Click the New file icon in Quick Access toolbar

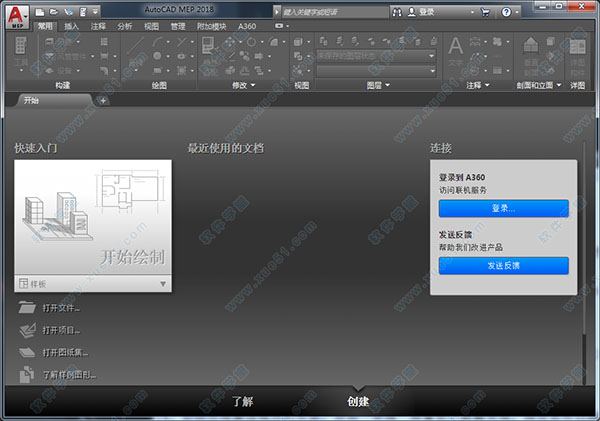[40, 12]
